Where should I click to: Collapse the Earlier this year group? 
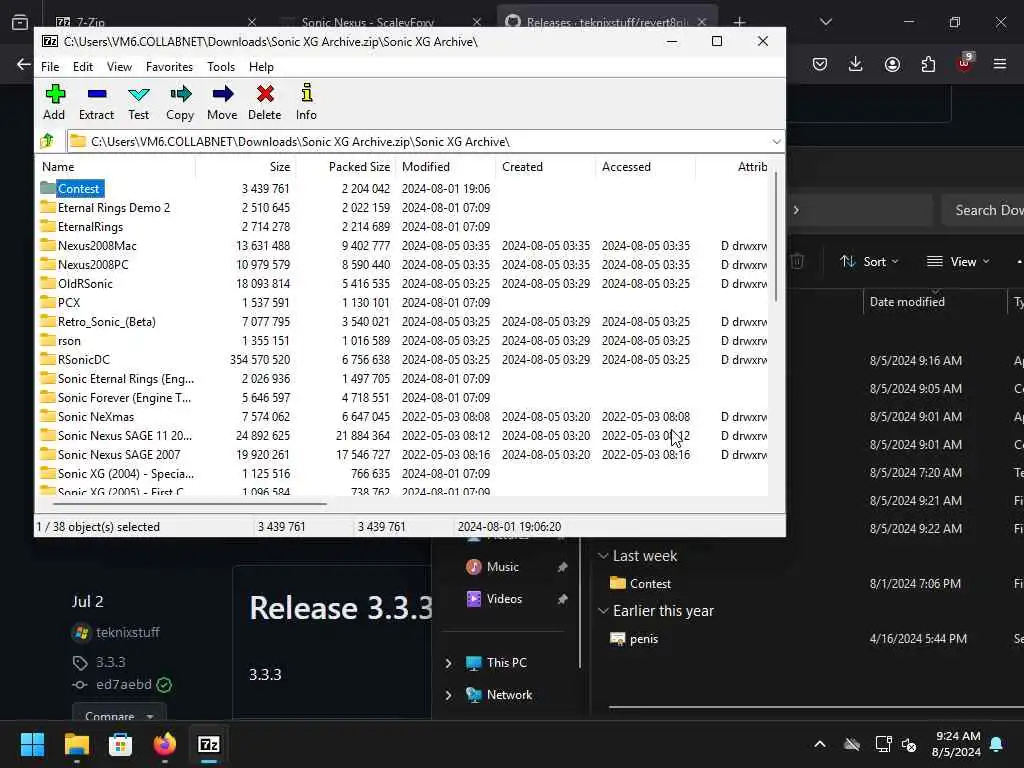point(603,611)
